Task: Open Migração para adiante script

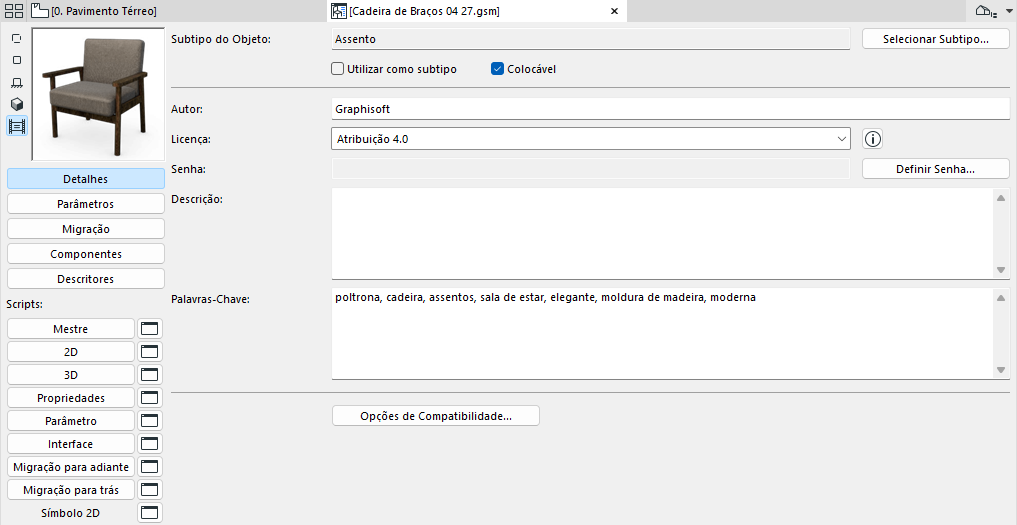Action: 71,467
